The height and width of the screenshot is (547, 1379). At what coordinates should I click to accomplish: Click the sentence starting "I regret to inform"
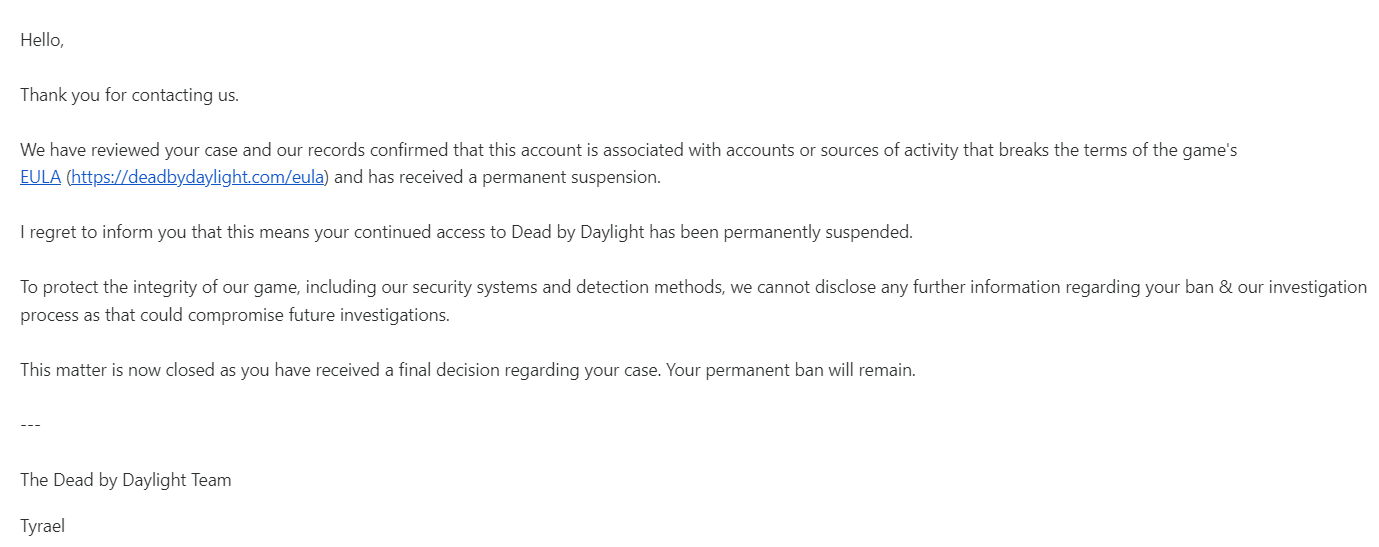click(x=466, y=233)
